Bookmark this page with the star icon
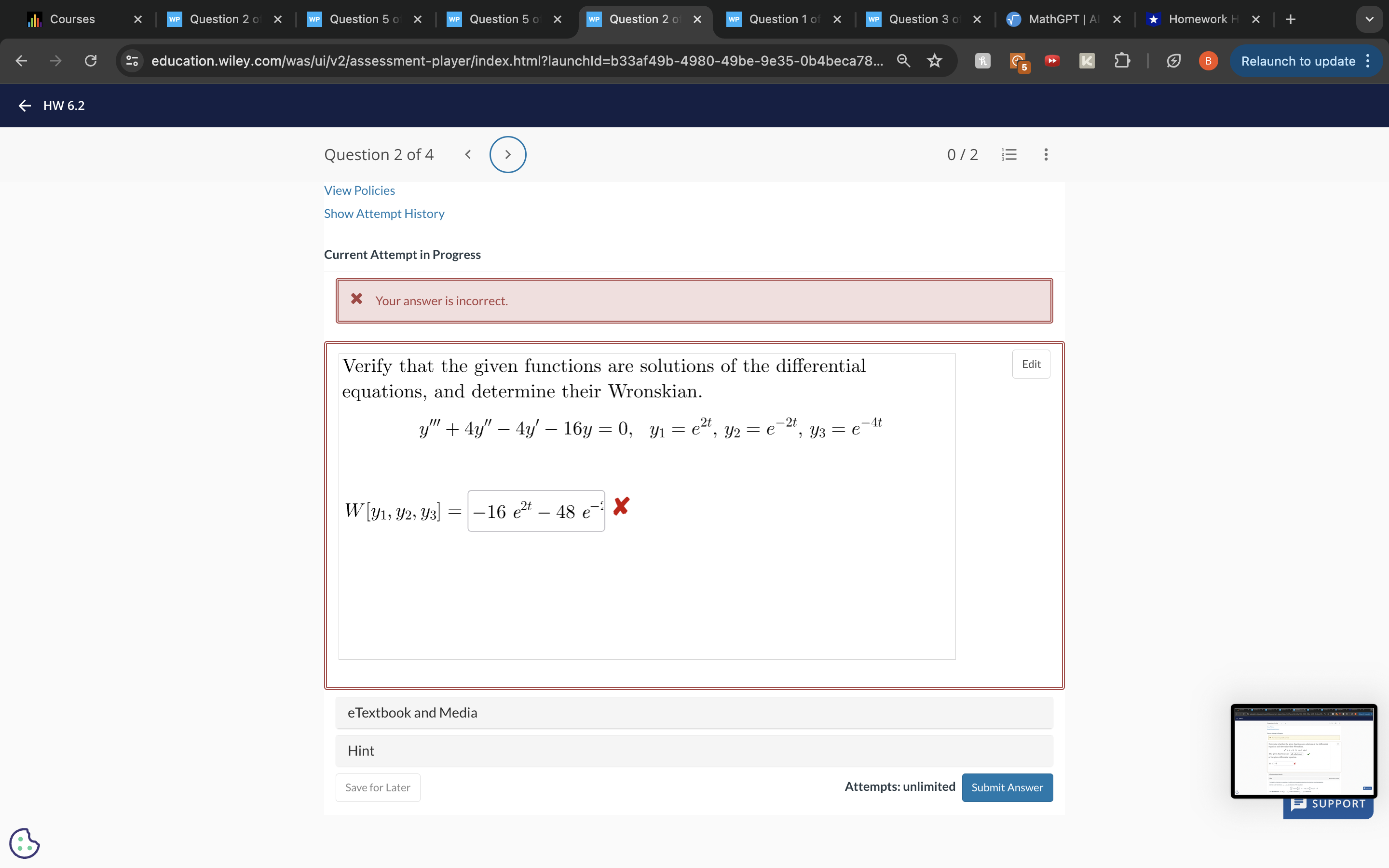Viewport: 1389px width, 868px height. coord(934,60)
